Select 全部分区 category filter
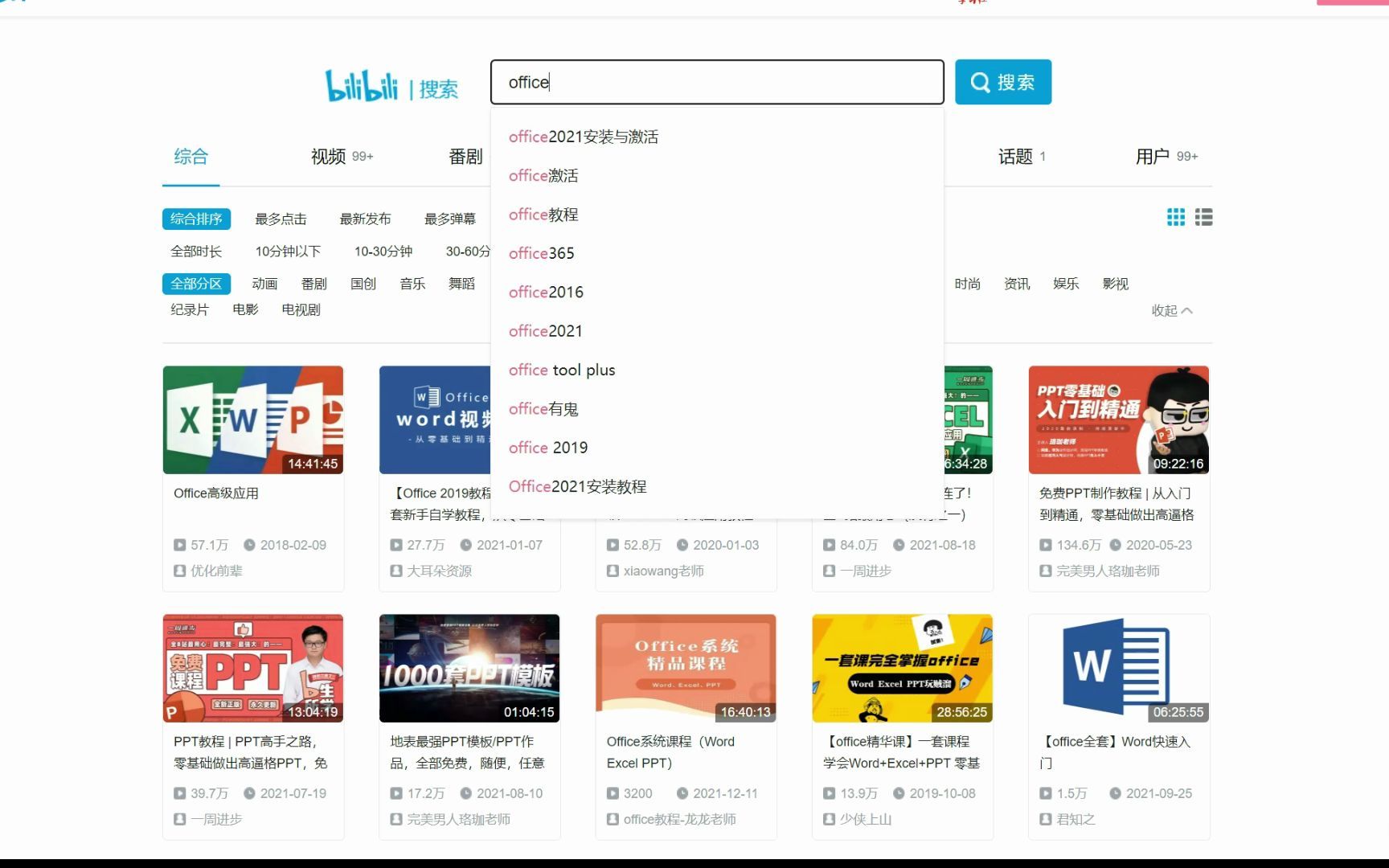 click(196, 284)
